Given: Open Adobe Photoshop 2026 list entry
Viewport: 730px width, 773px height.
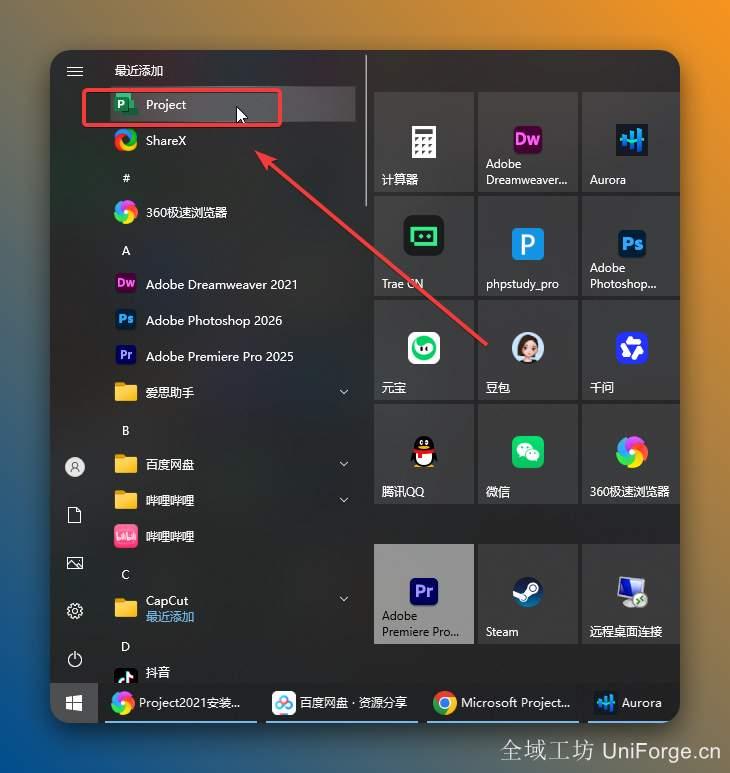Looking at the screenshot, I should (x=233, y=320).
